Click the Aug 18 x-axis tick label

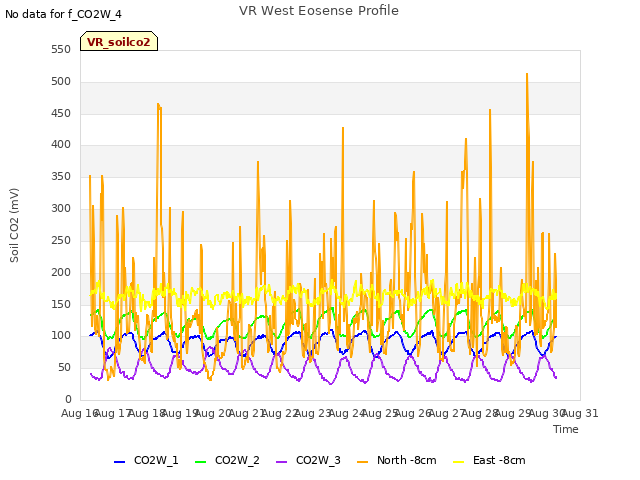pos(147,413)
